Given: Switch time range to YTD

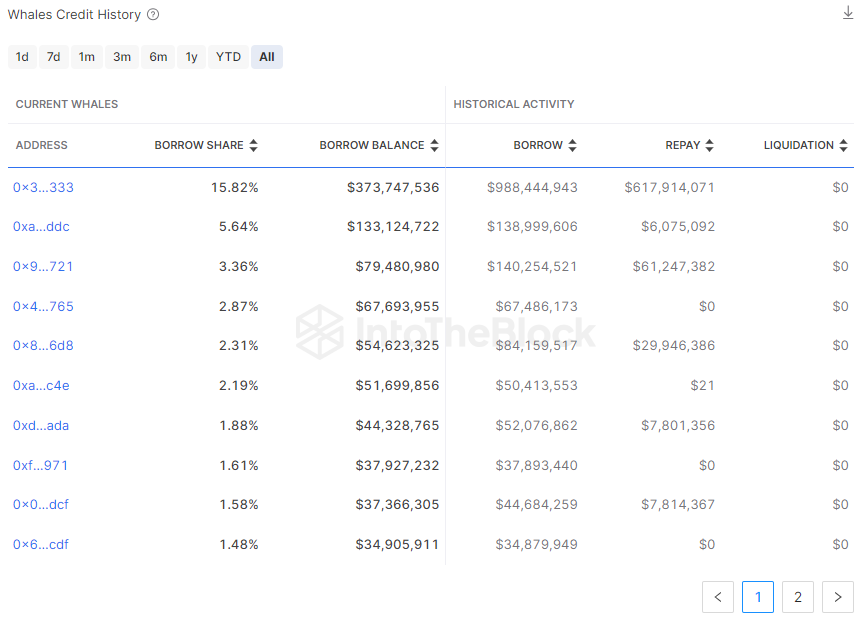Looking at the screenshot, I should click(x=228, y=57).
